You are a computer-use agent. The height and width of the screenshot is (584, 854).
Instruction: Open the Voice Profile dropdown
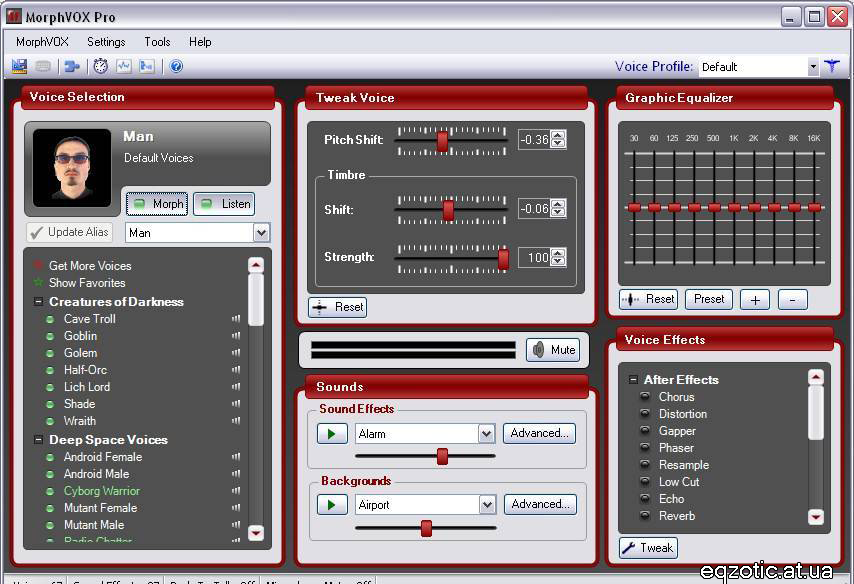813,66
